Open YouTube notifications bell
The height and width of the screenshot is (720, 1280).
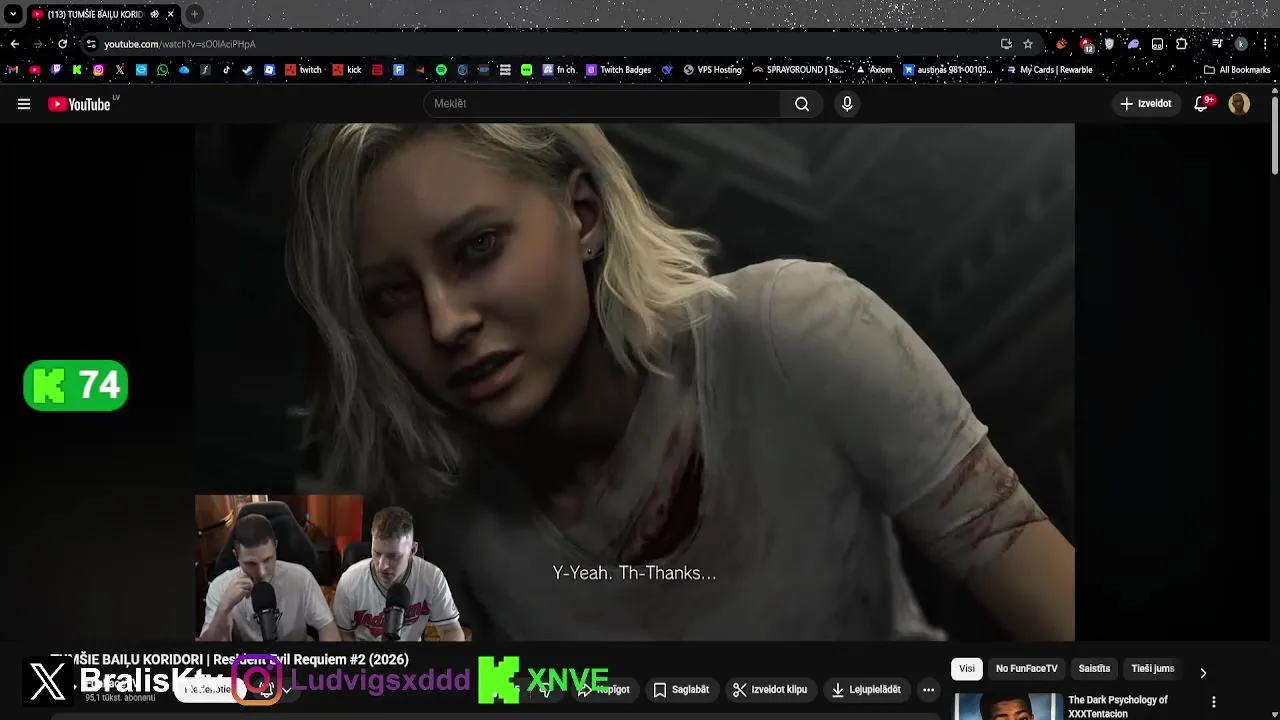[1202, 104]
